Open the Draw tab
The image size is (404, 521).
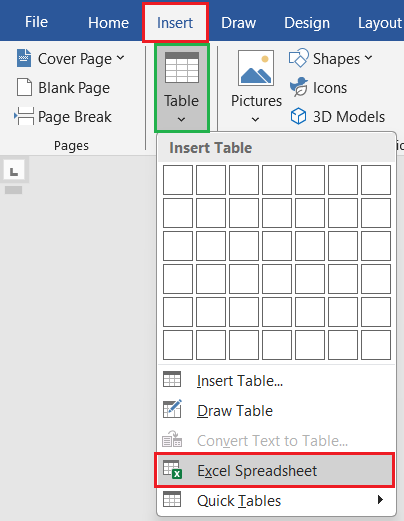(x=239, y=23)
